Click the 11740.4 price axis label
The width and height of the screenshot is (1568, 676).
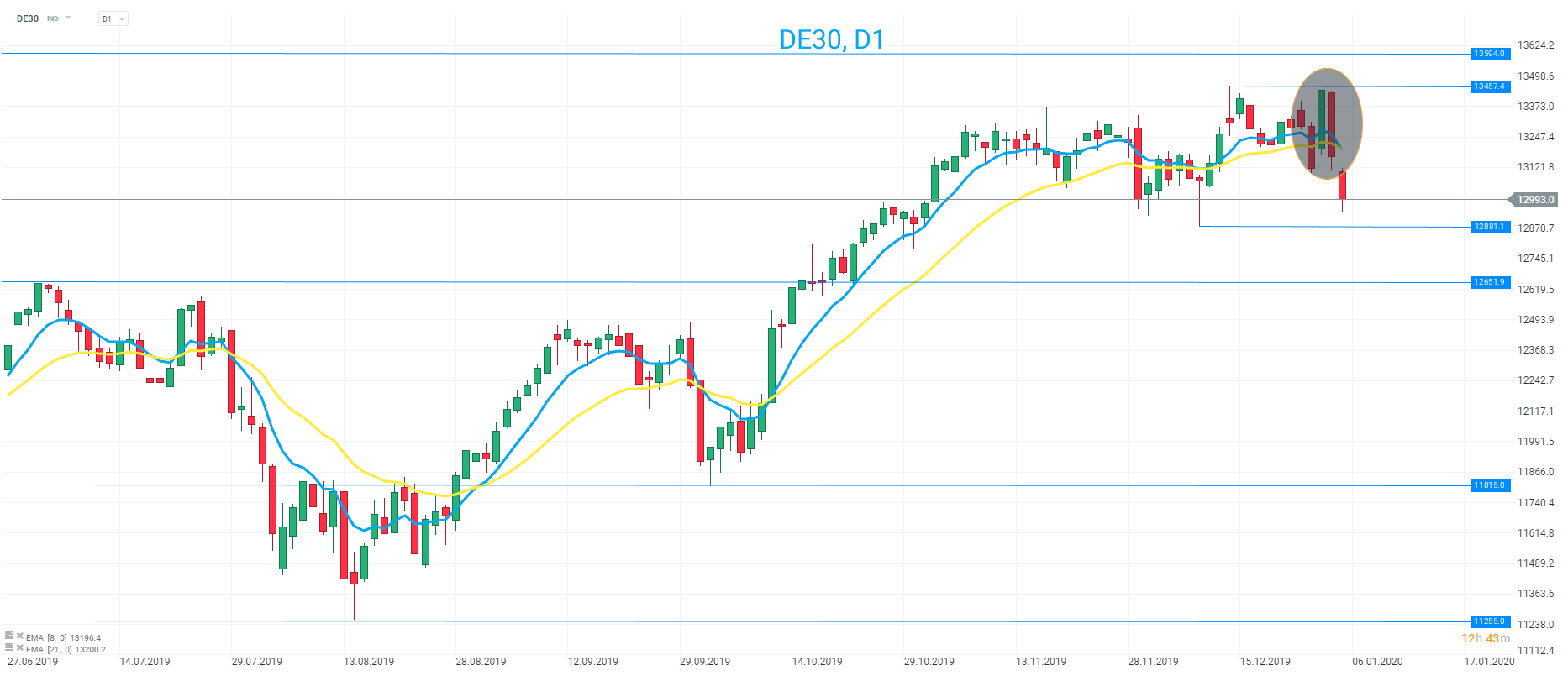[x=1536, y=503]
